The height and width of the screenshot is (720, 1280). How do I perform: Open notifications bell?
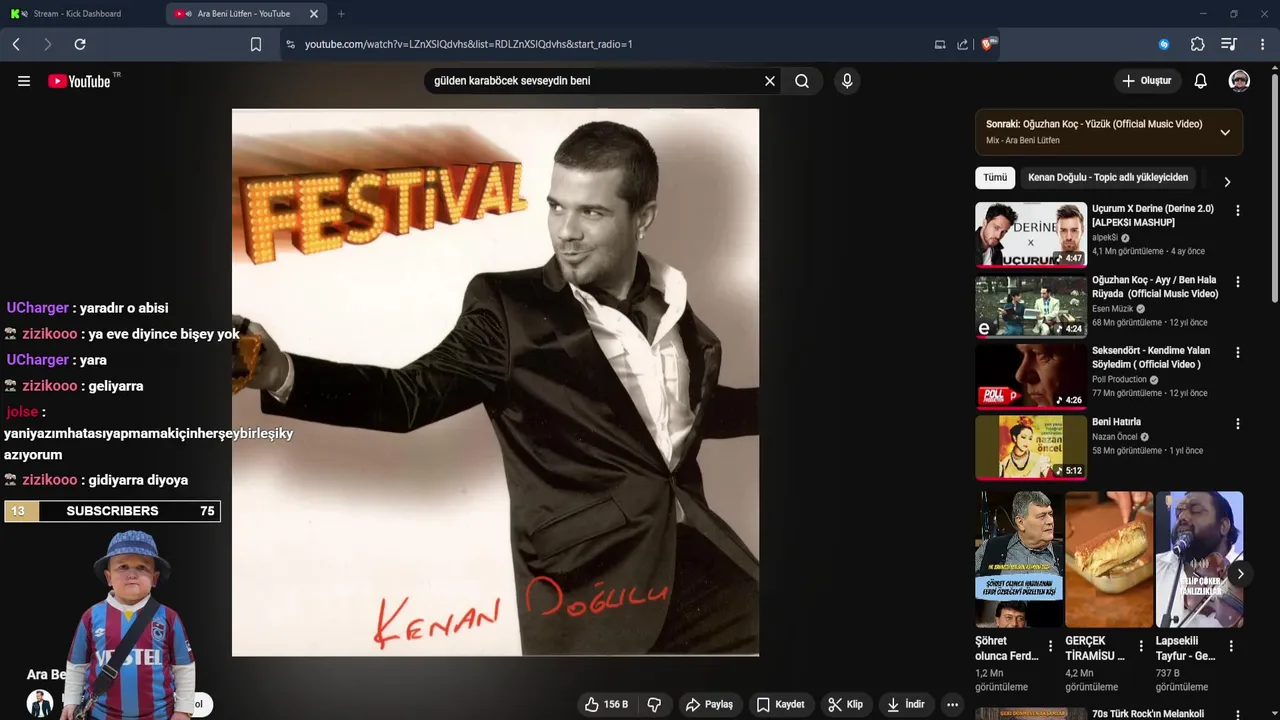point(1201,81)
